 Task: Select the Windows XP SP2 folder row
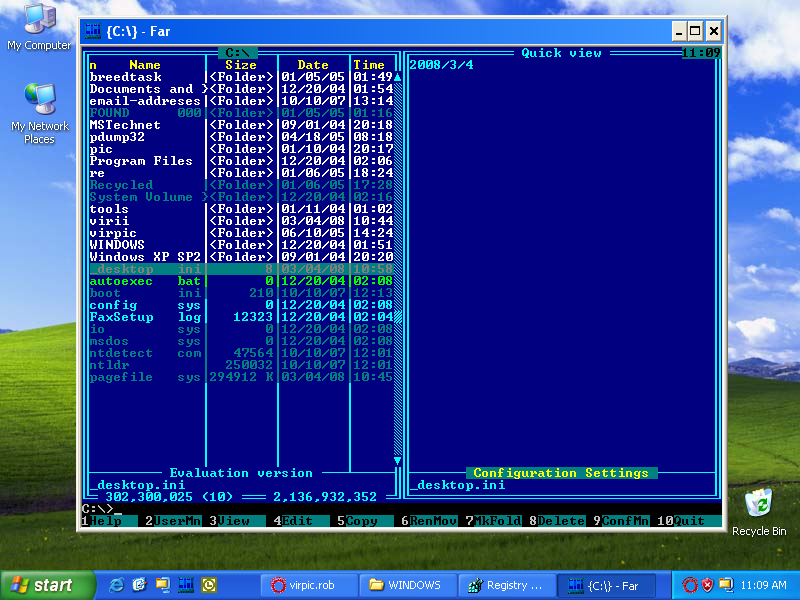[x=241, y=257]
